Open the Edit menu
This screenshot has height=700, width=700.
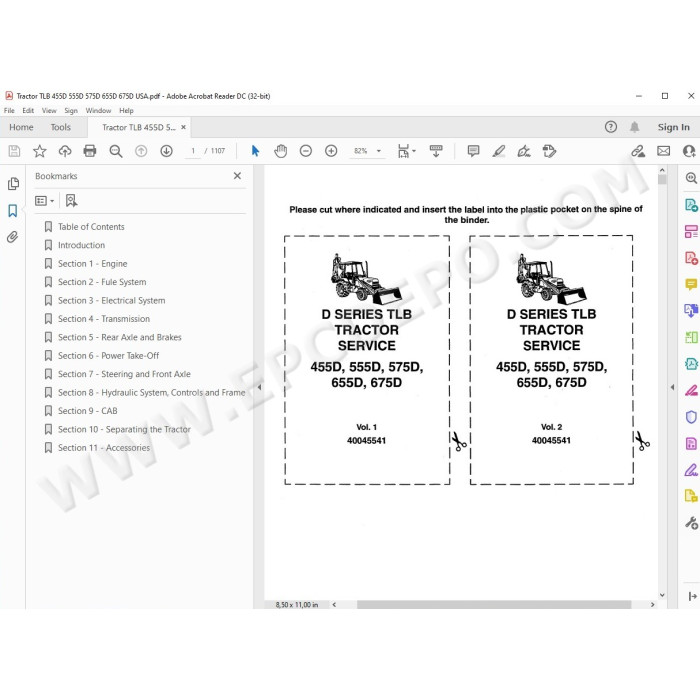tap(28, 111)
